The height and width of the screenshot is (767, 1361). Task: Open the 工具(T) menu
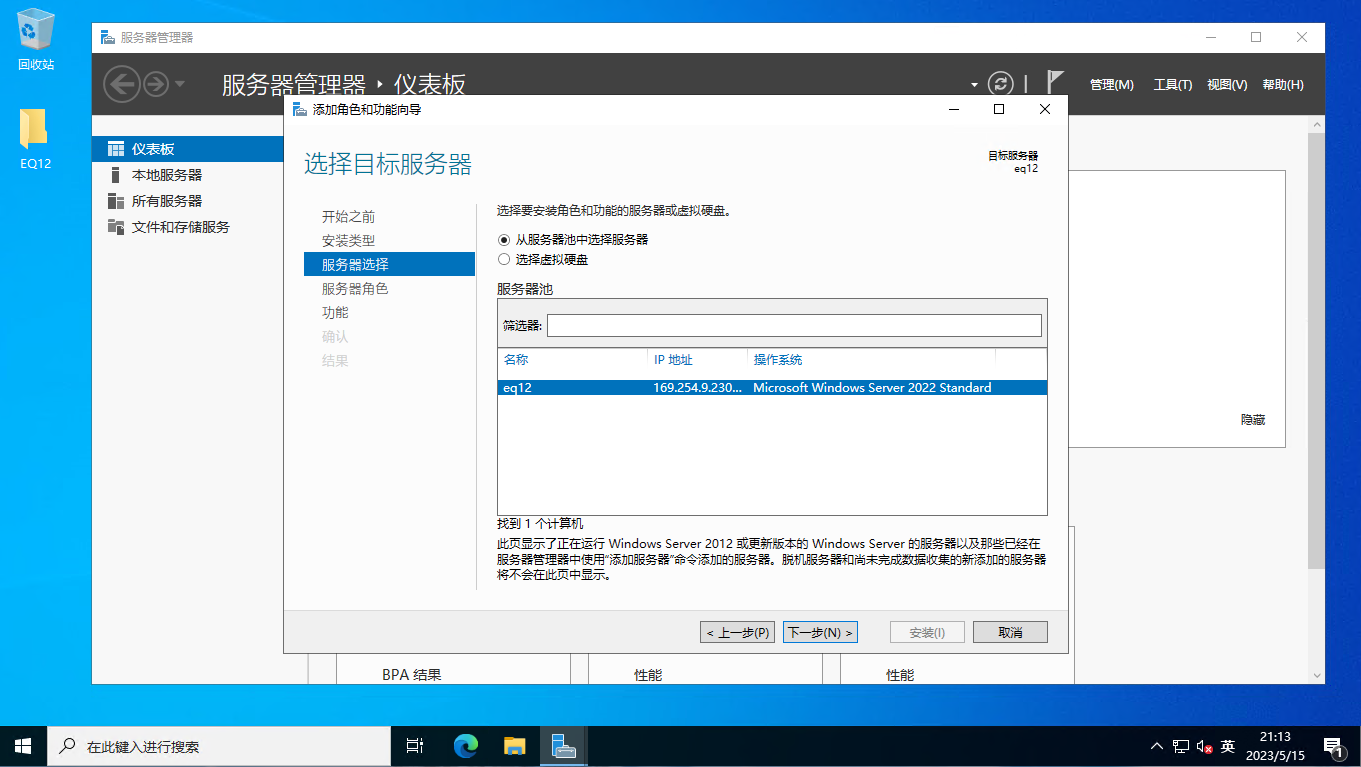[x=1172, y=85]
